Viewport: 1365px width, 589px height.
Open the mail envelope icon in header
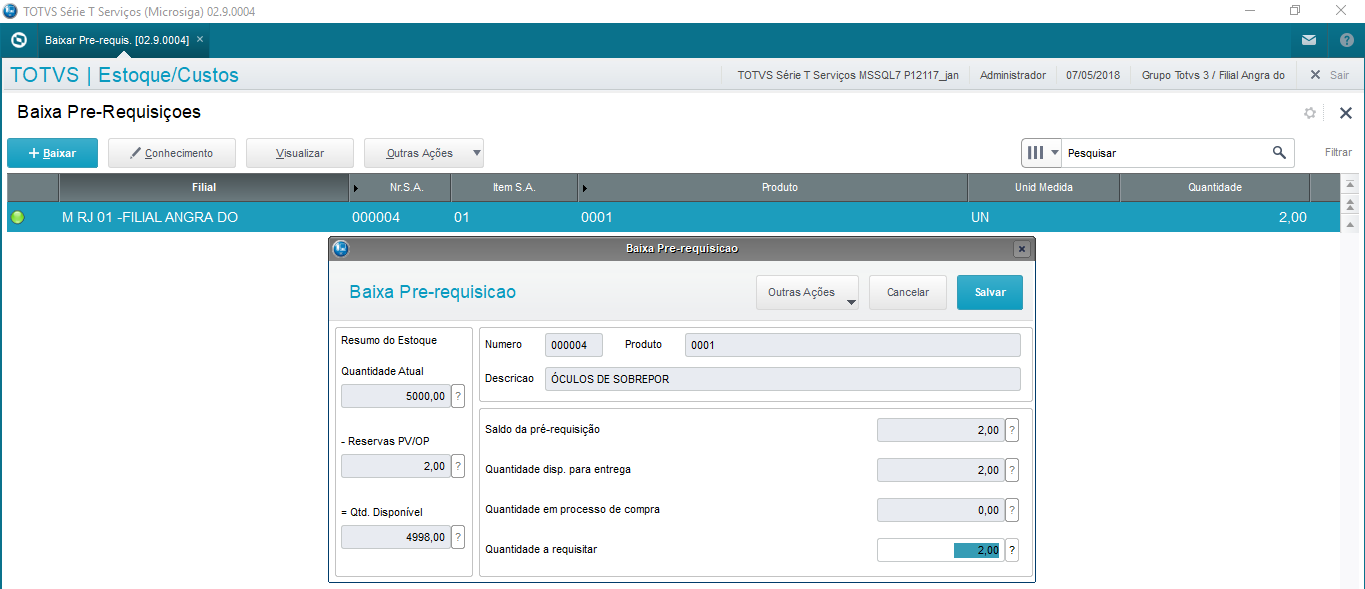point(1309,41)
